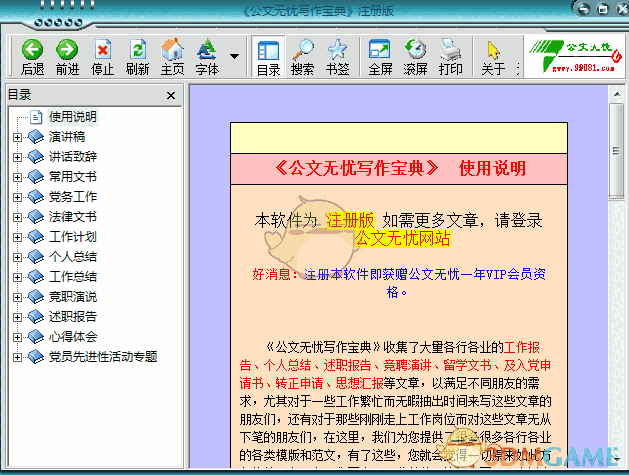This screenshot has height=475, width=629.
Task: Expand the 讲话致辞 tree node
Action: (17, 157)
